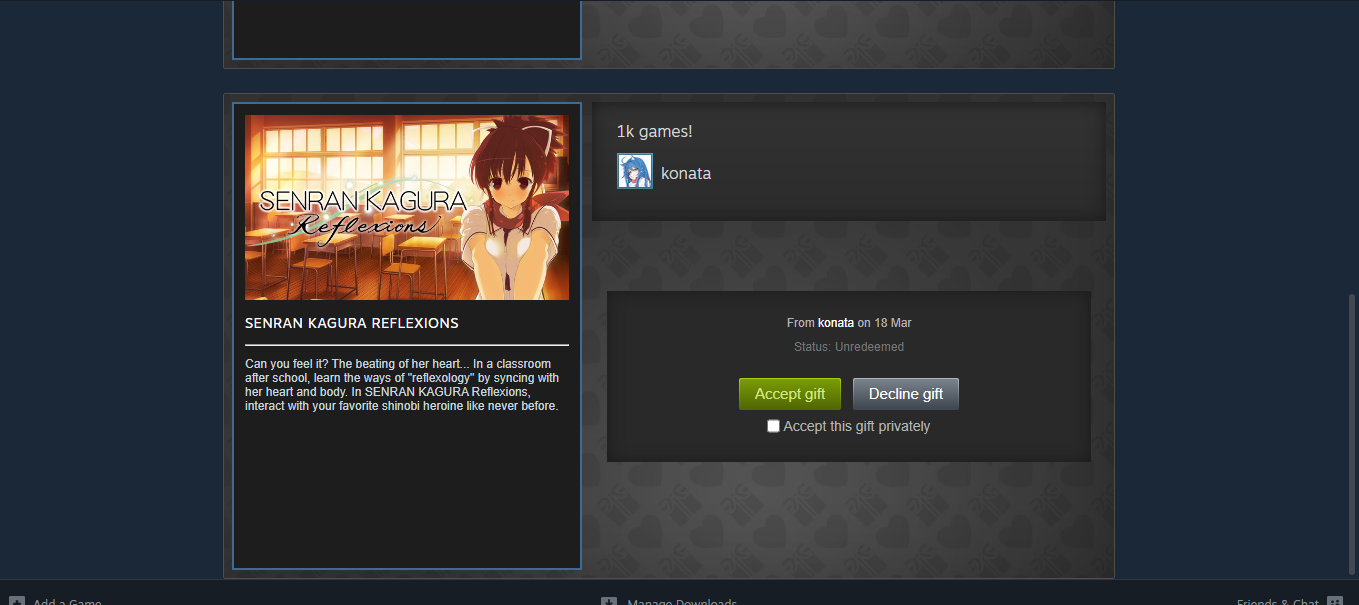Click the SENRAN KAGURA REFLEXIONS title text

[x=352, y=323]
